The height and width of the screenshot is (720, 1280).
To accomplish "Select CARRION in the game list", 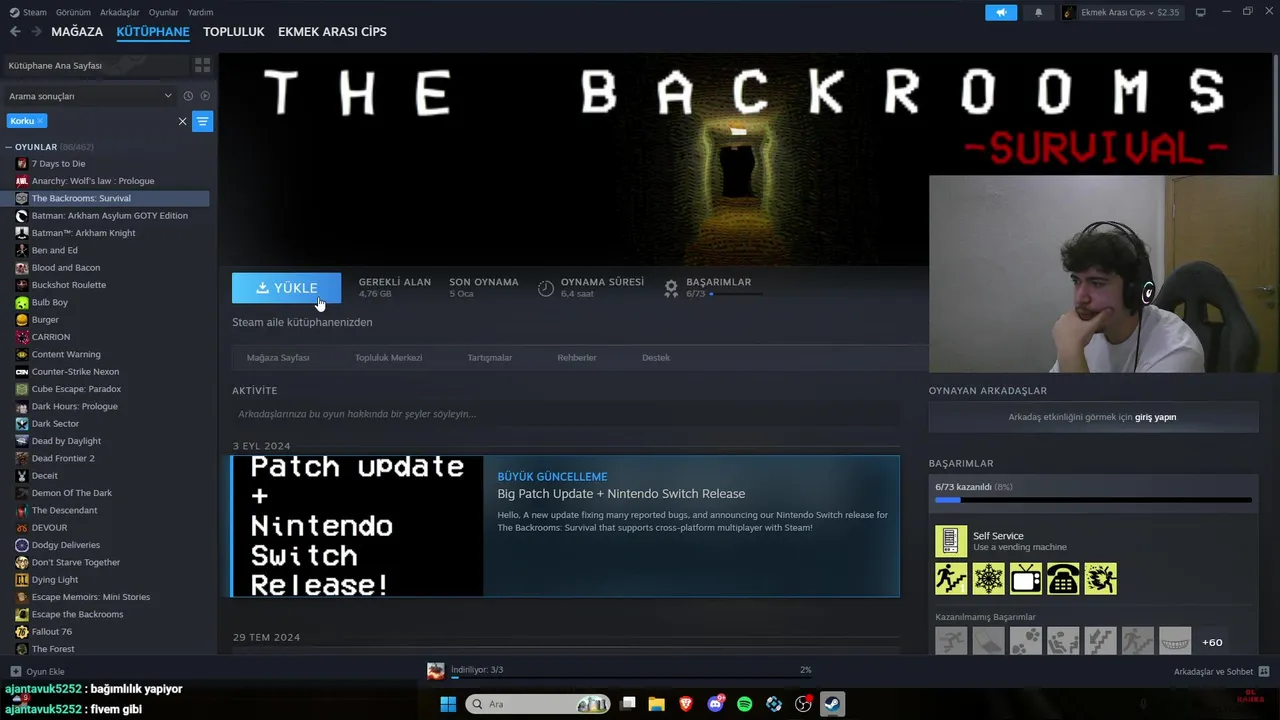I will click(50, 337).
